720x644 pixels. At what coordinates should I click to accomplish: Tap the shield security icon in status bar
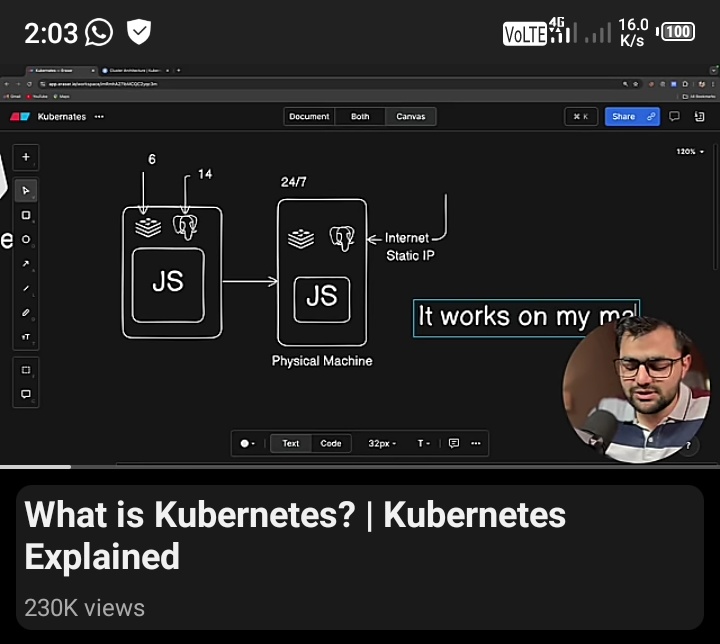click(139, 32)
